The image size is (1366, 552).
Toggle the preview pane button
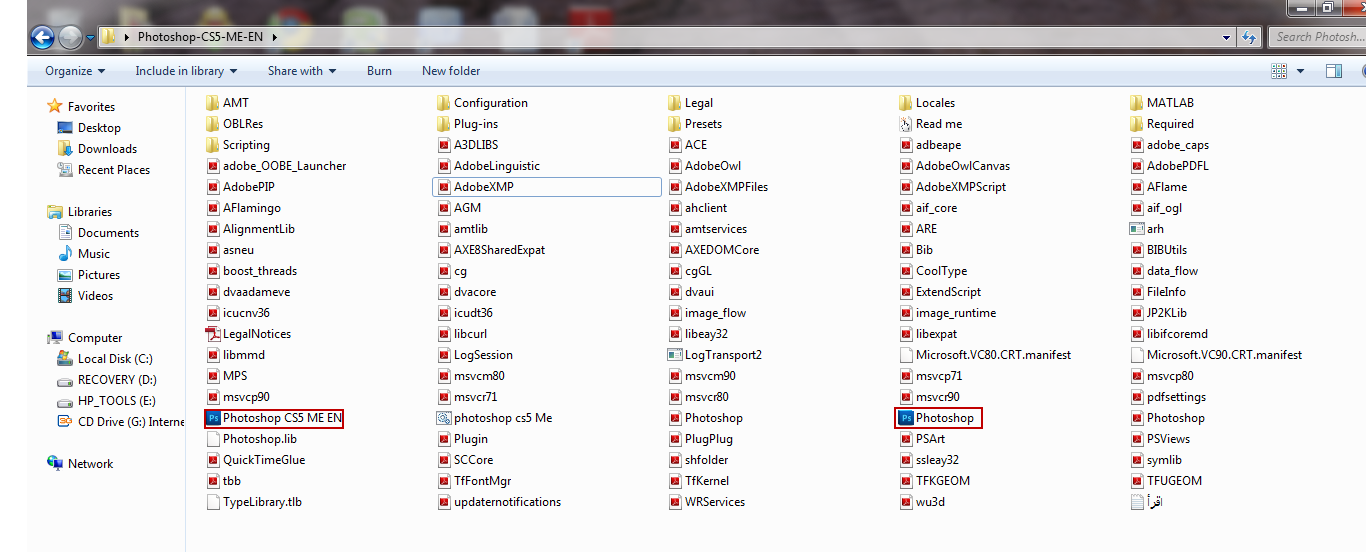[1333, 71]
